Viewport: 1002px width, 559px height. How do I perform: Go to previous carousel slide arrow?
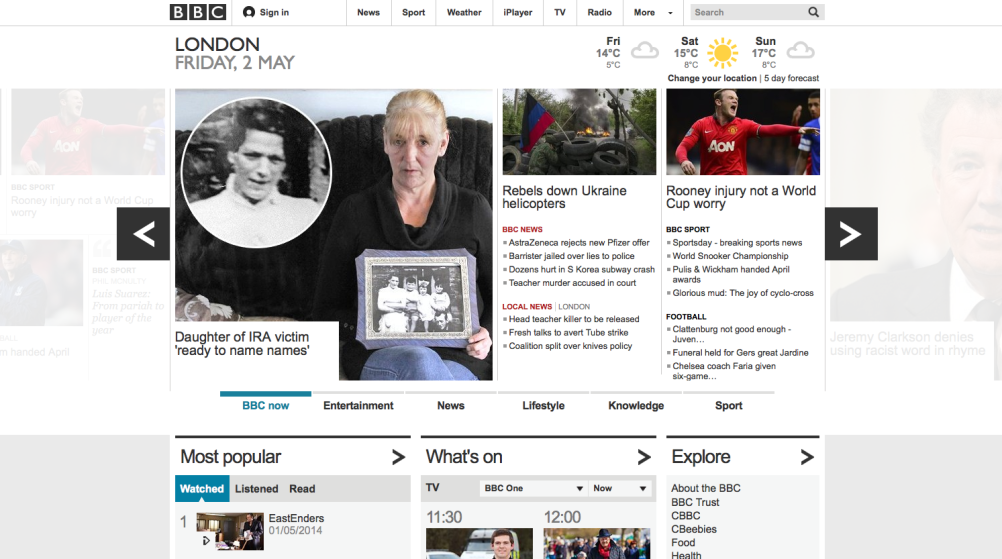143,234
